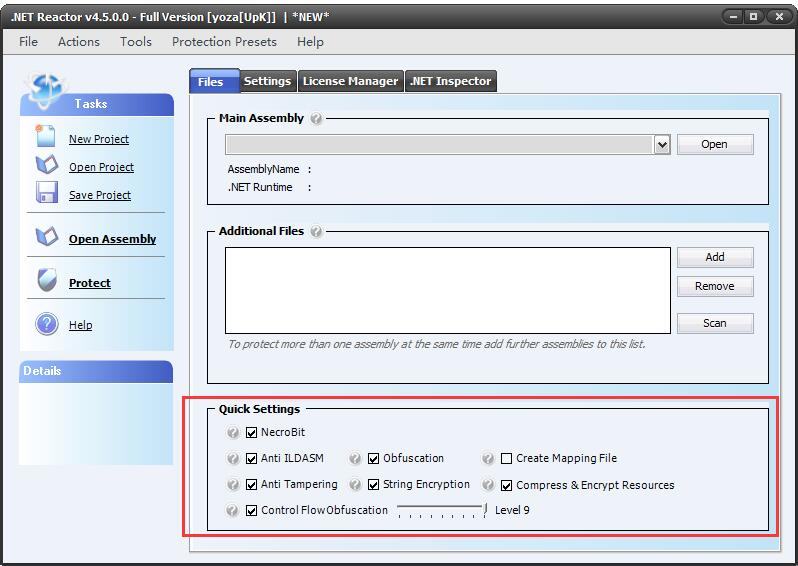
Task: Click the New Project document icon
Action: pos(45,136)
